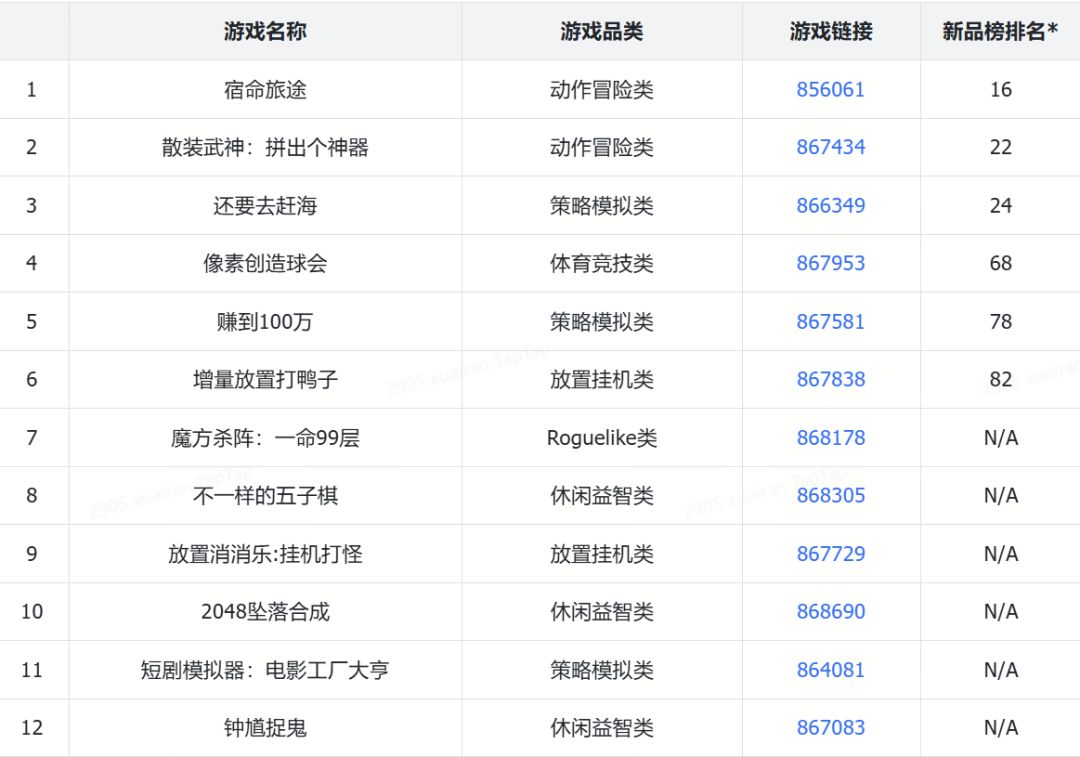
Task: Click category 休闲益智类 for 钟馗捉鬼
Action: click(x=601, y=728)
